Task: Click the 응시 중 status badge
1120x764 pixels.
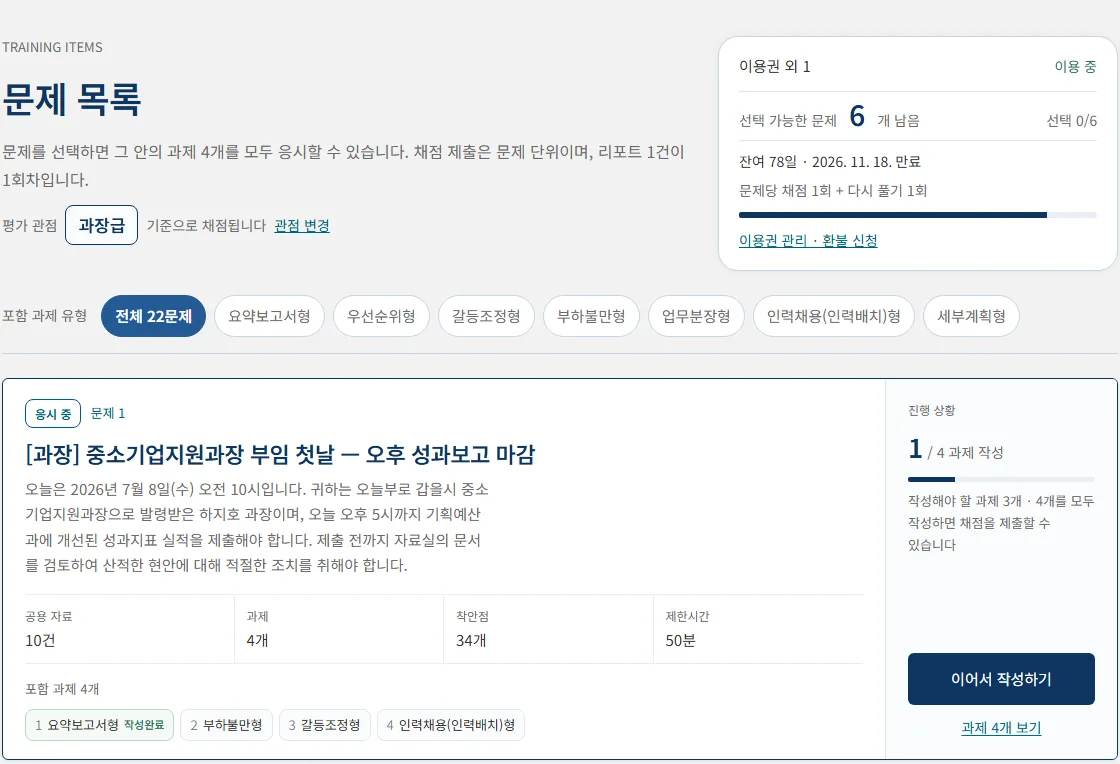Action: (x=53, y=413)
